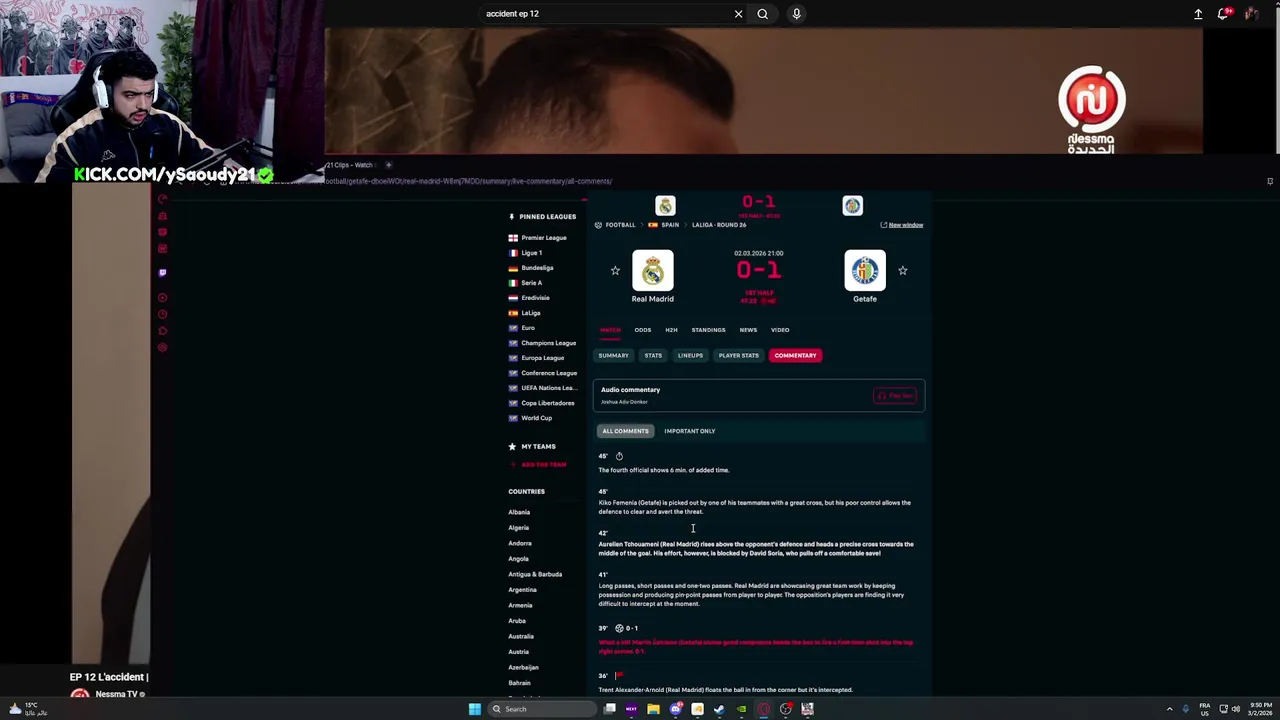This screenshot has height=720, width=1280.
Task: Open the VIDEO tab
Action: pos(780,330)
